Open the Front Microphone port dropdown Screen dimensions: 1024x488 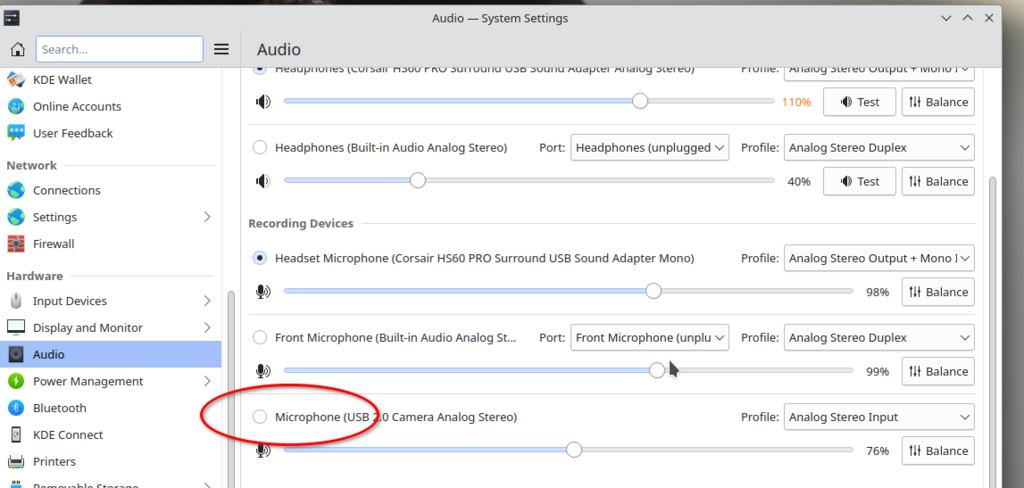[650, 338]
